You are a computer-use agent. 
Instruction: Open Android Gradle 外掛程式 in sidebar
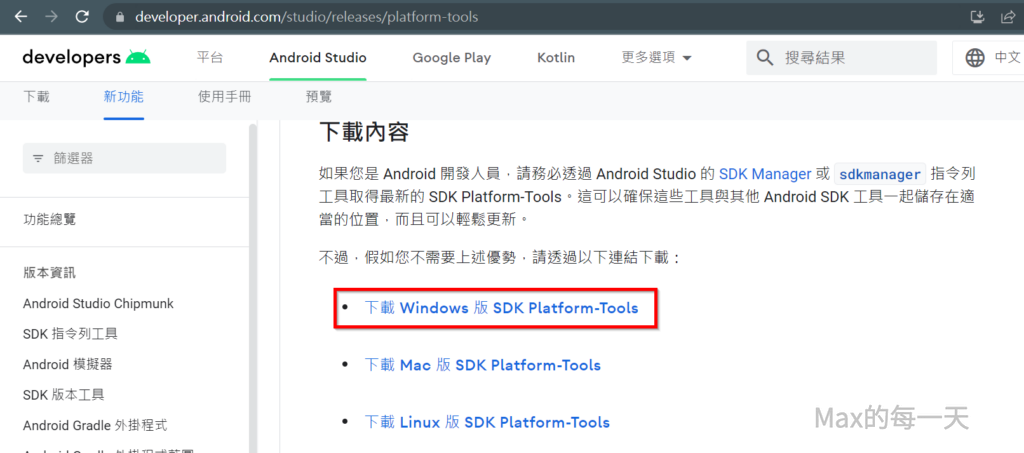click(x=95, y=426)
